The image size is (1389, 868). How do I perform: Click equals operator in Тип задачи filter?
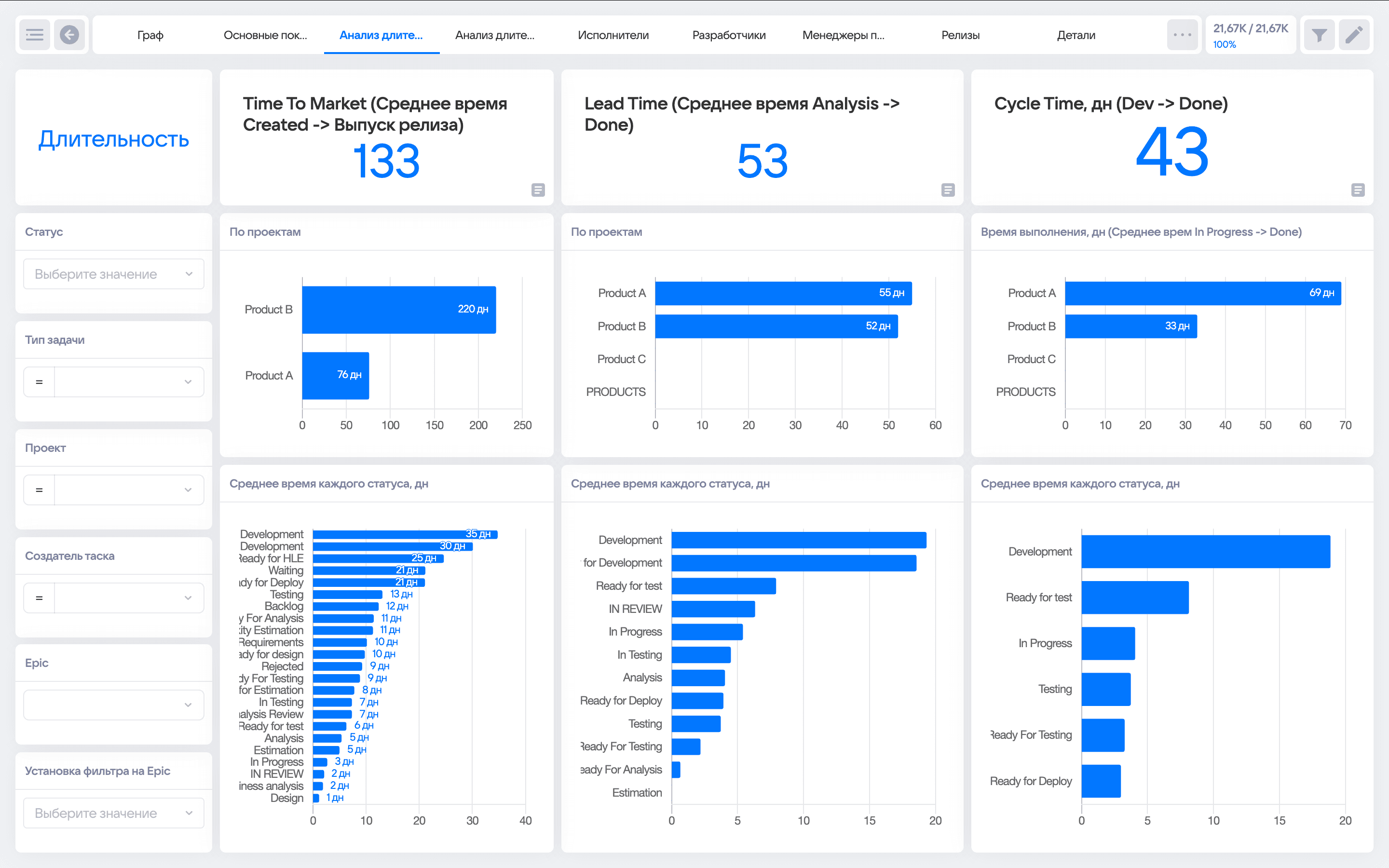39,382
